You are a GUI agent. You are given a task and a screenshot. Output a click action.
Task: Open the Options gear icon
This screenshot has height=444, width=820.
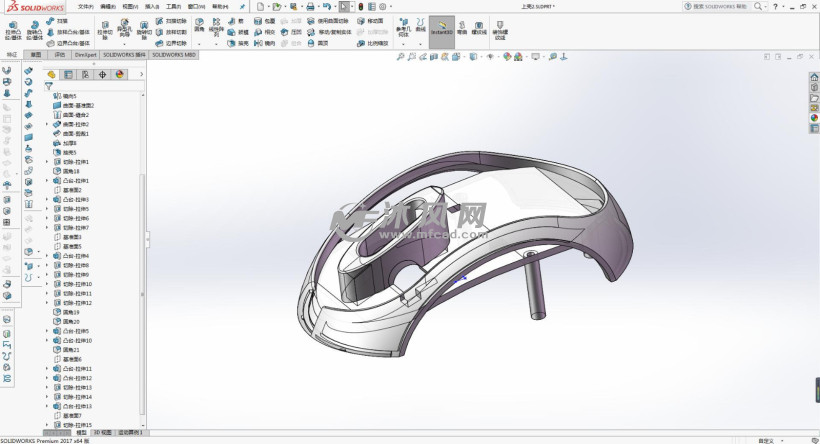point(383,7)
